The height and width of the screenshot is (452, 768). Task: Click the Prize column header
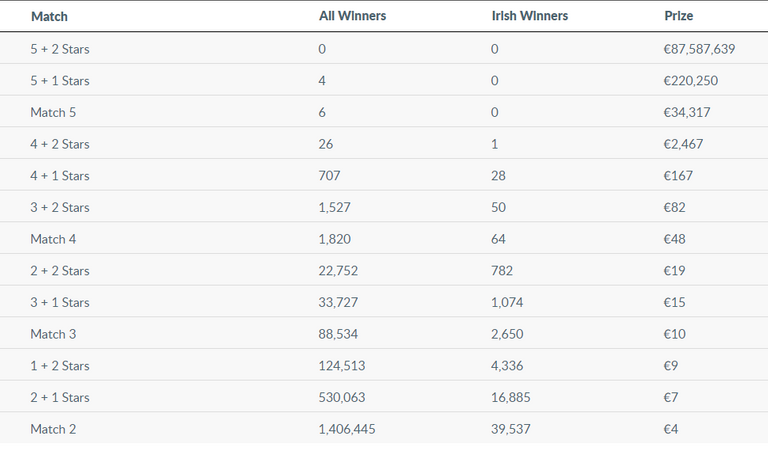point(678,16)
